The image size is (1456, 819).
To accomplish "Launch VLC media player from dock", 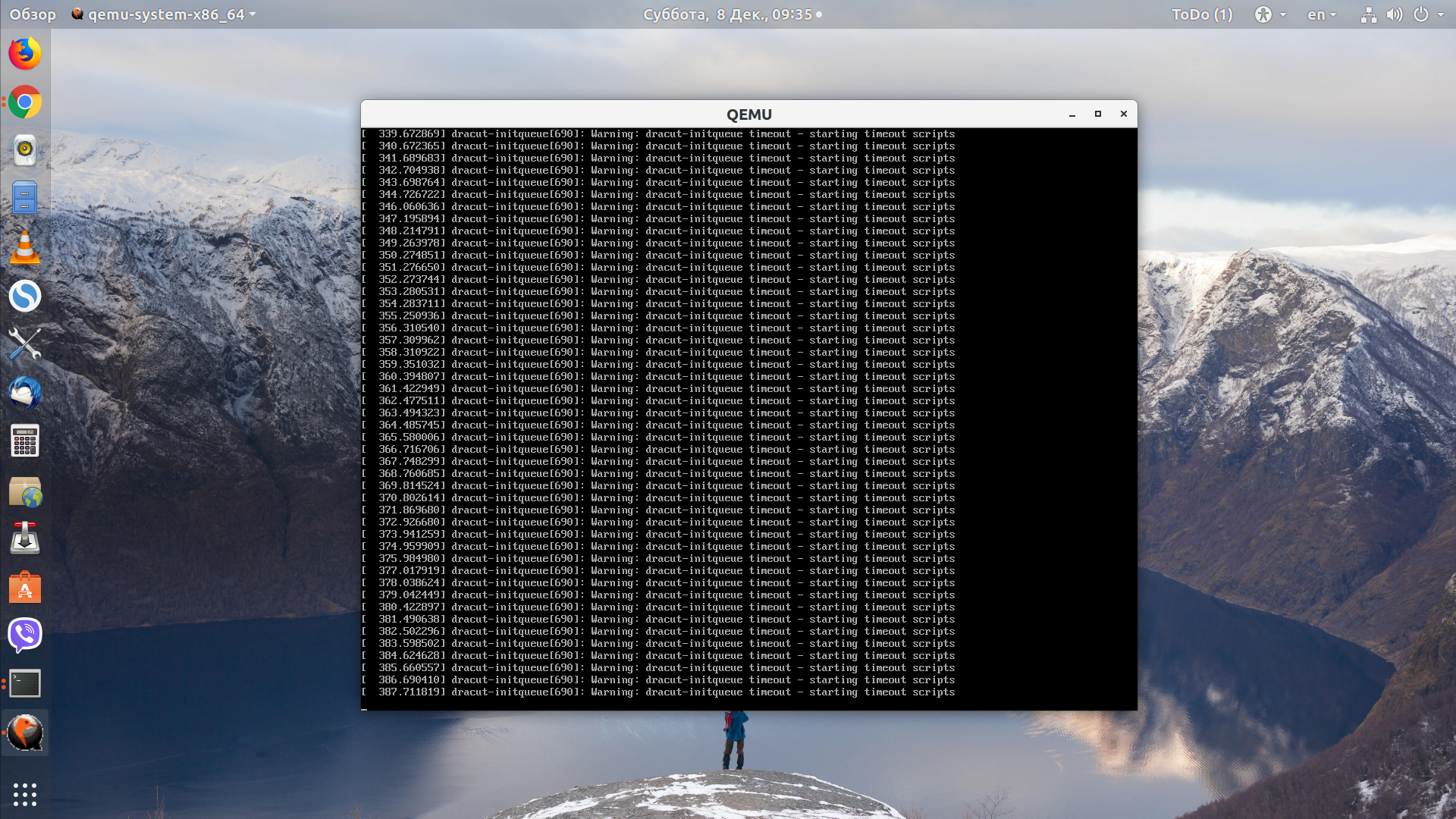I will pyautogui.click(x=25, y=247).
